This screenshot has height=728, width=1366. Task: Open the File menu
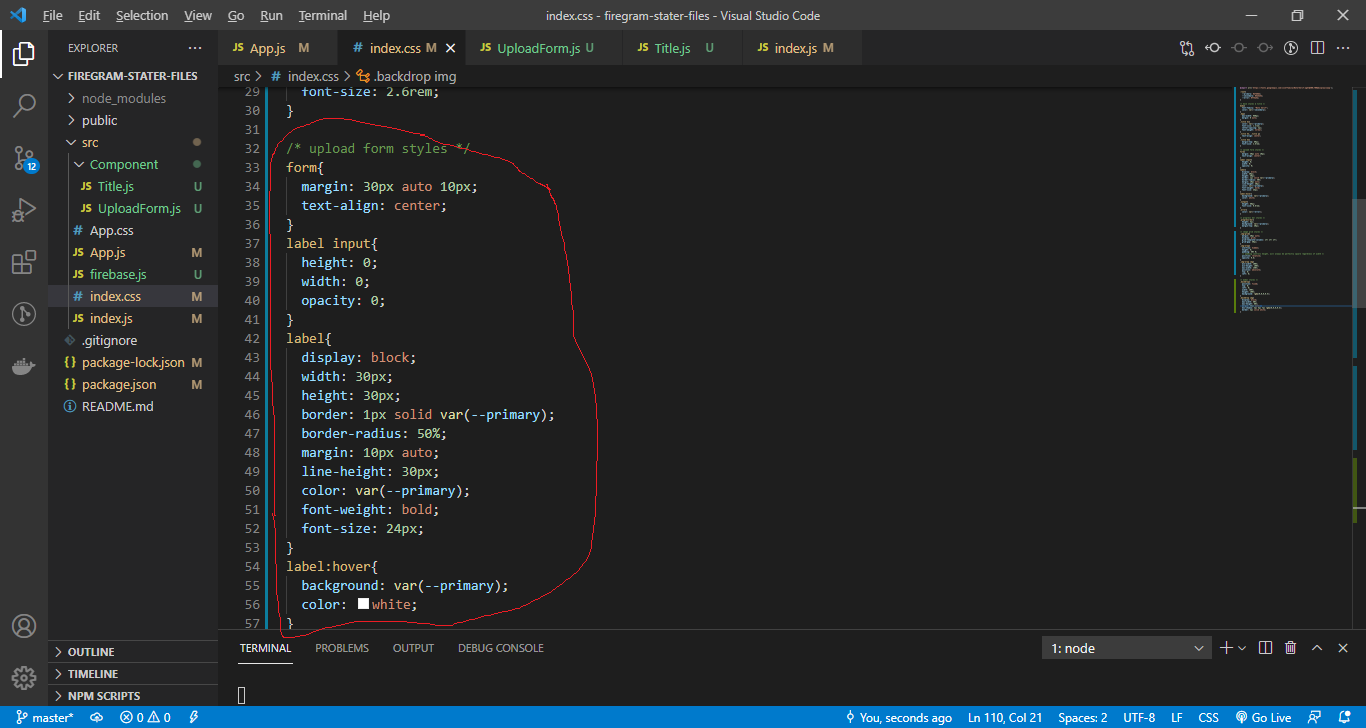(52, 16)
